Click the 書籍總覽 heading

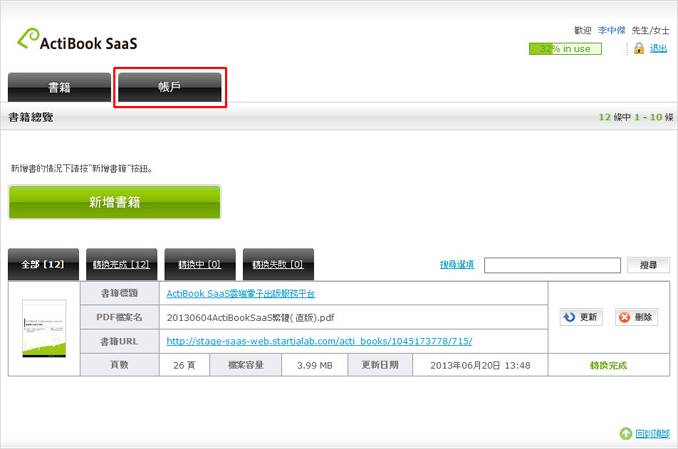pyautogui.click(x=31, y=117)
